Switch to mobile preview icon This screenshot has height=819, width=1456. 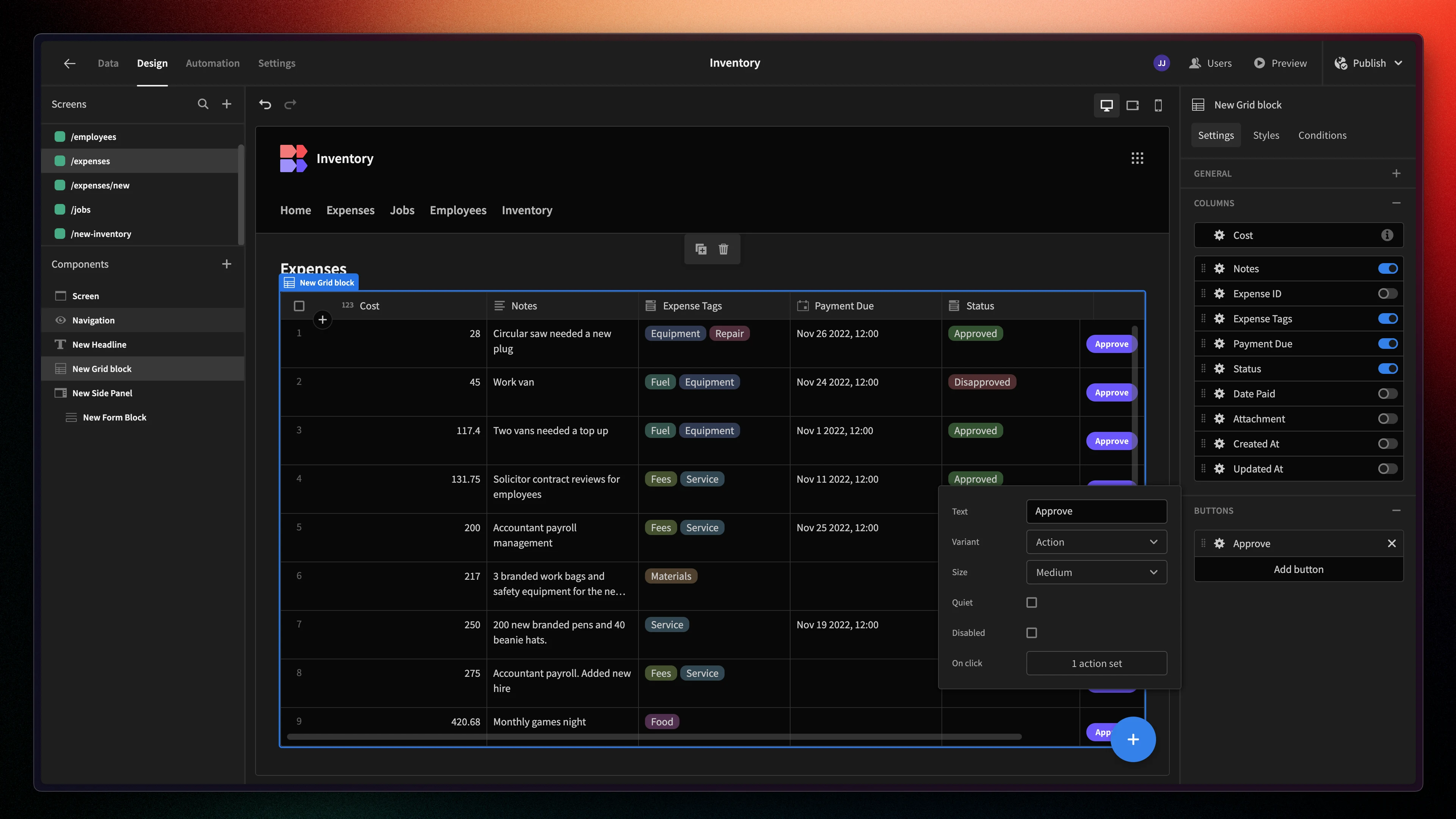[1158, 105]
